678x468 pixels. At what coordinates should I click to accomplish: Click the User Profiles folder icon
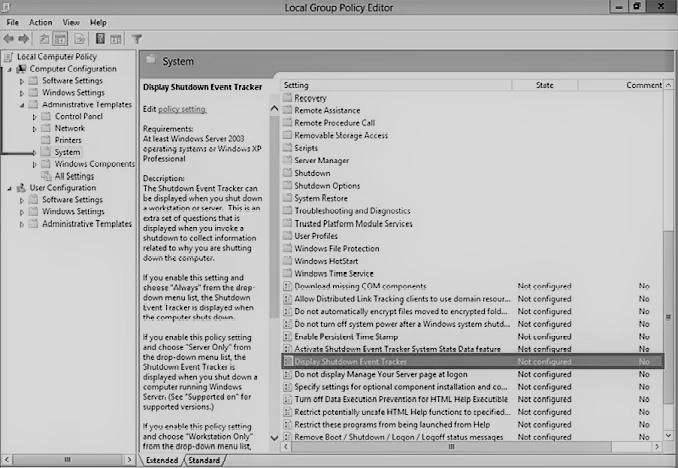(x=287, y=236)
